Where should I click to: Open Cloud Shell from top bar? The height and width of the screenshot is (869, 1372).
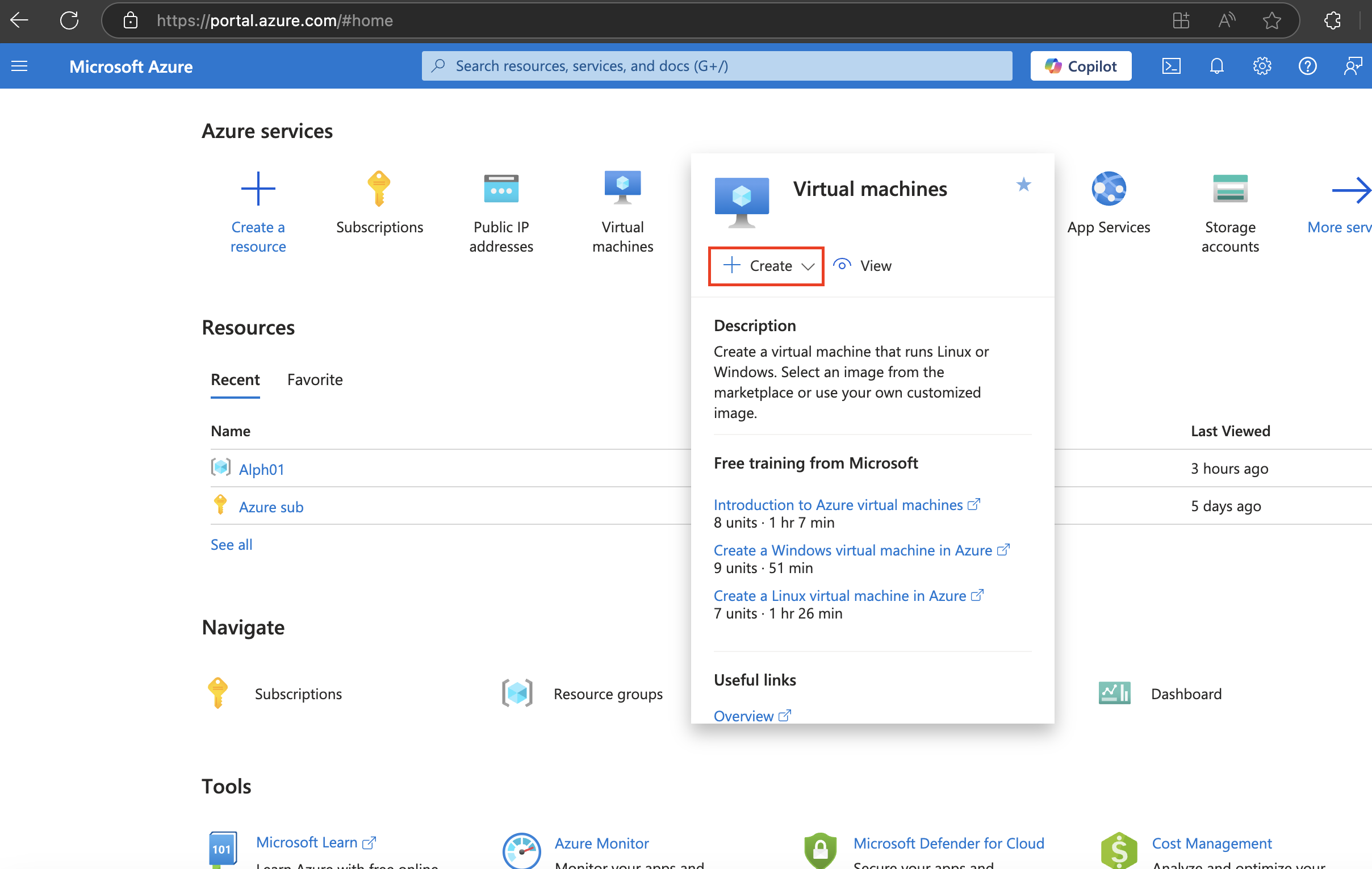click(x=1171, y=66)
